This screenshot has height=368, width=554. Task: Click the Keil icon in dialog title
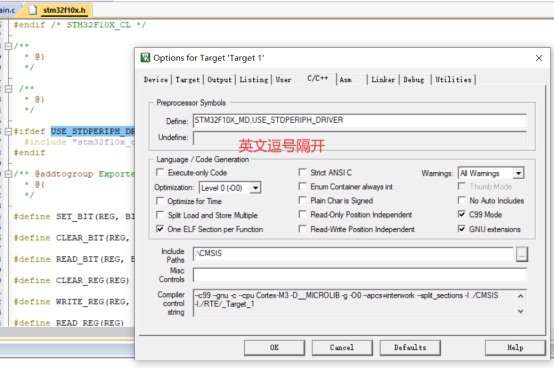click(x=145, y=58)
